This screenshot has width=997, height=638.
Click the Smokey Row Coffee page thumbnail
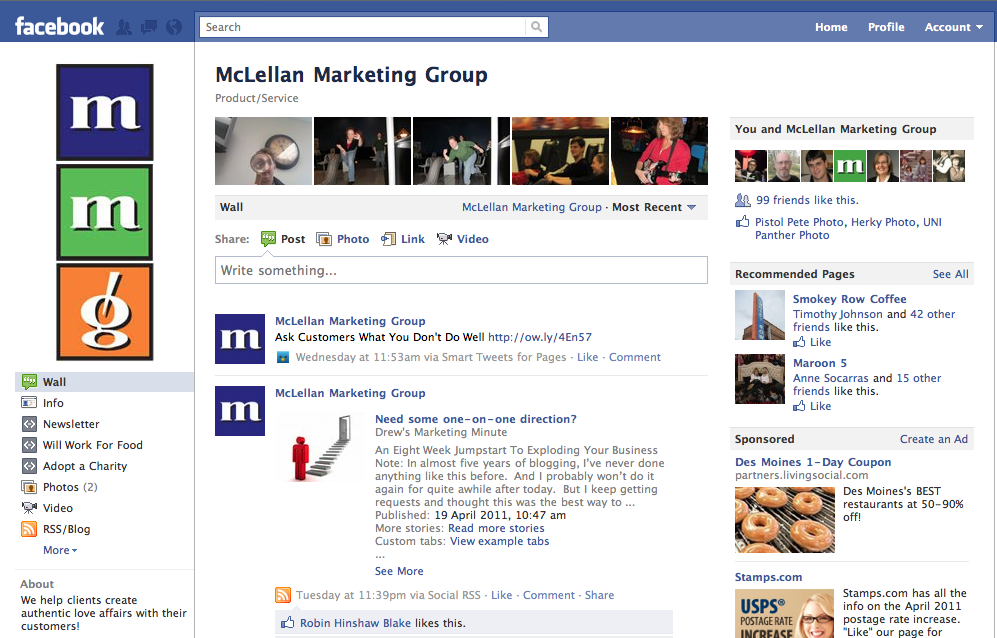(760, 316)
